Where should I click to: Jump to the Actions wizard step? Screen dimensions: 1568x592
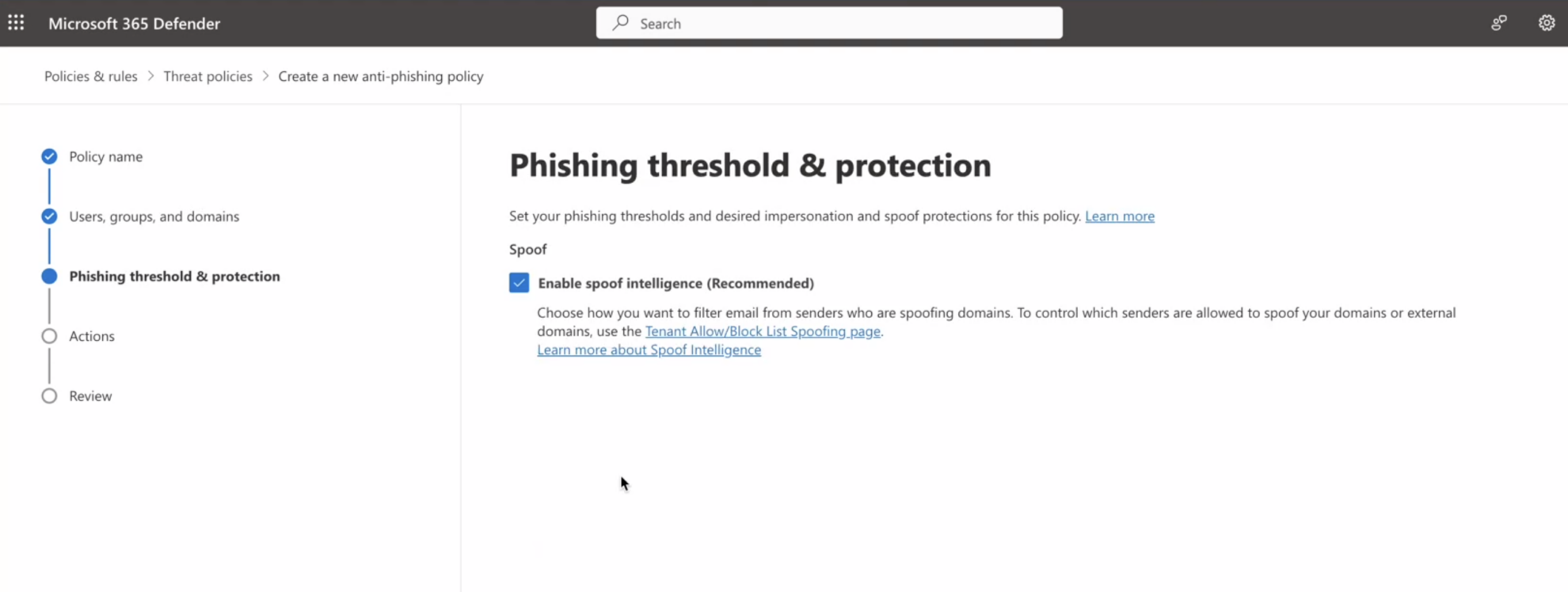91,335
